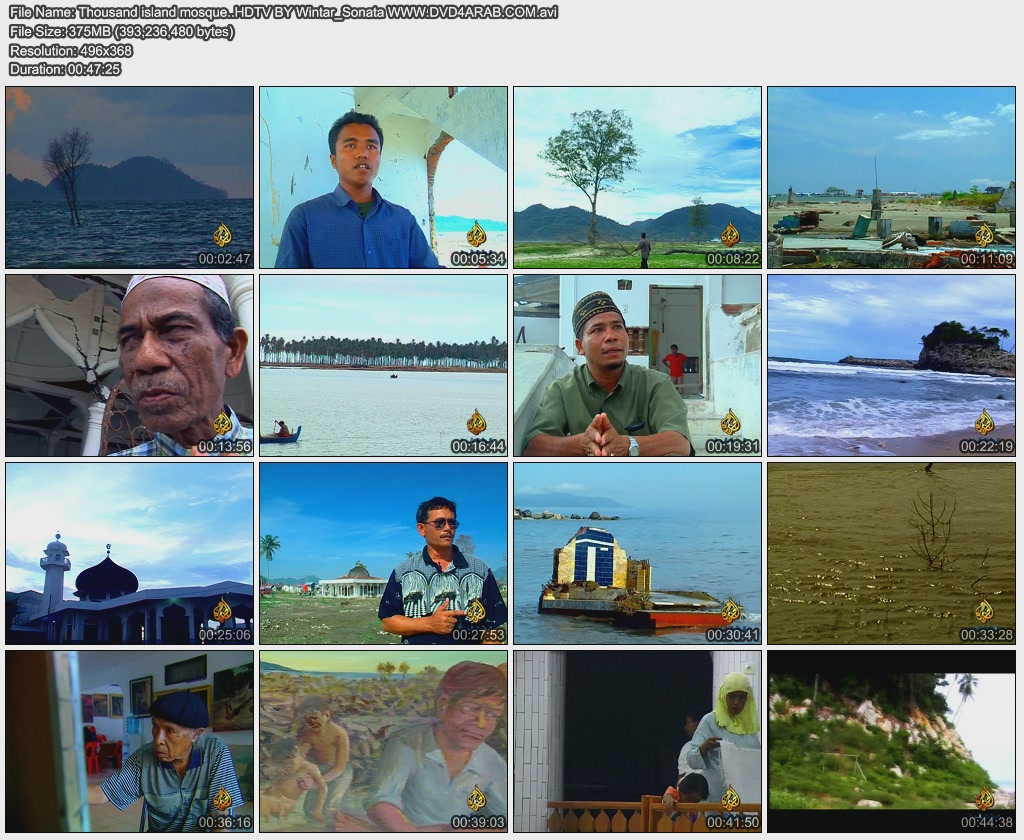Click the man in green shirt thumbnail at 00:19:31
Screen dimensions: 1024x840
point(637,365)
